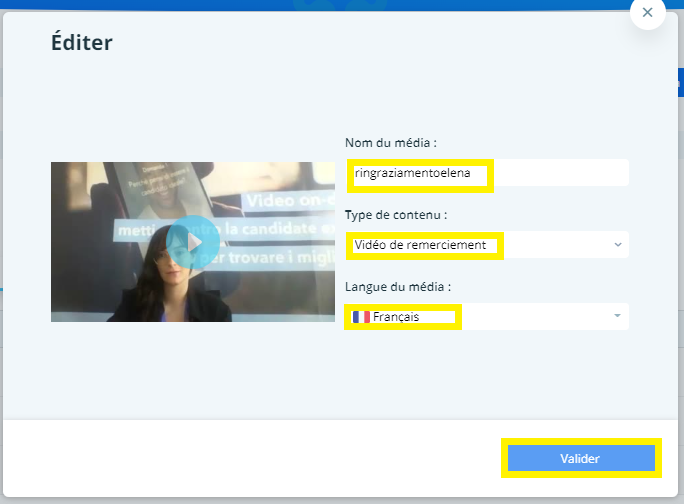Click the Éditer dialog heading
The height and width of the screenshot is (504, 684).
click(x=82, y=42)
